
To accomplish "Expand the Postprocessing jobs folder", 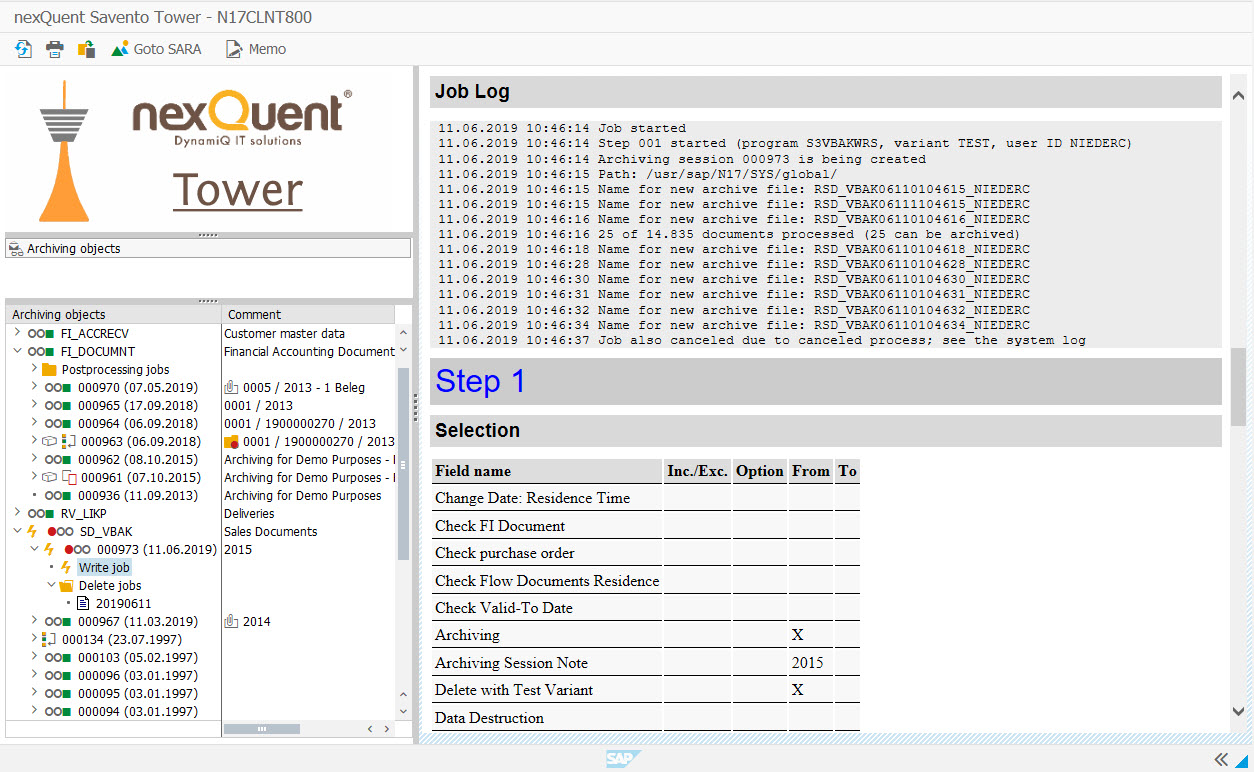I will click(x=34, y=369).
